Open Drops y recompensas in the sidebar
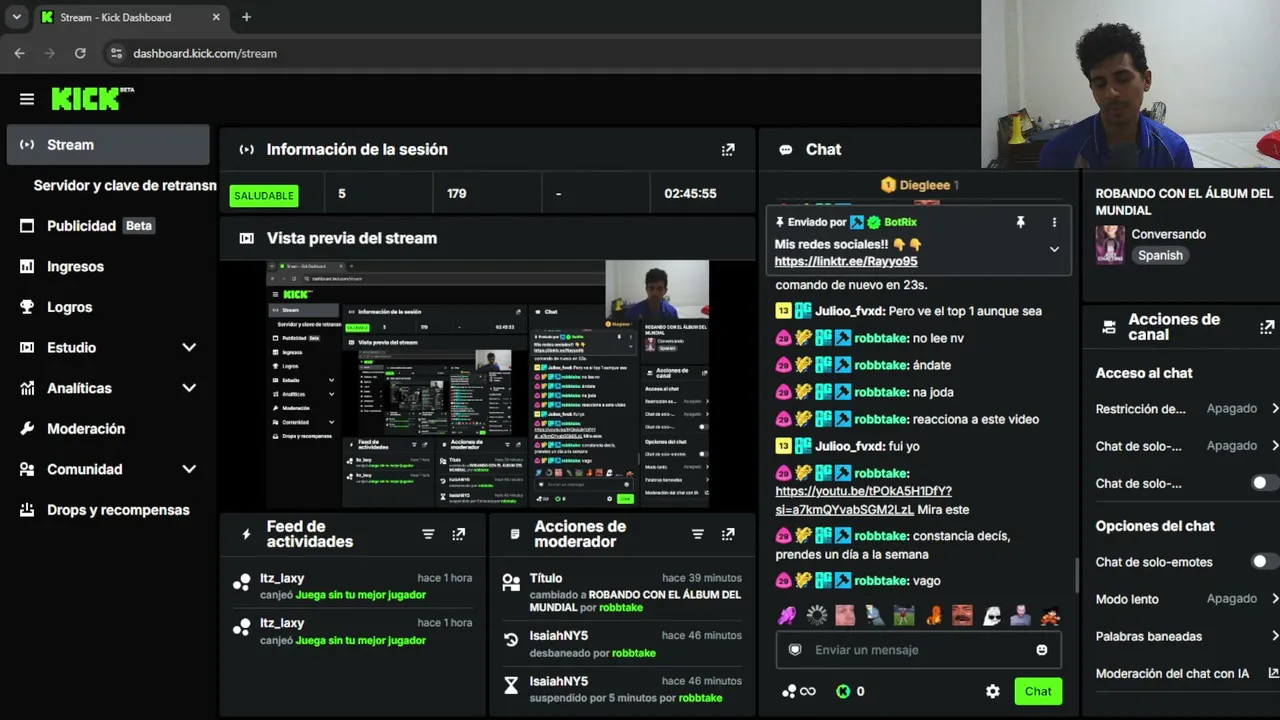 point(108,510)
